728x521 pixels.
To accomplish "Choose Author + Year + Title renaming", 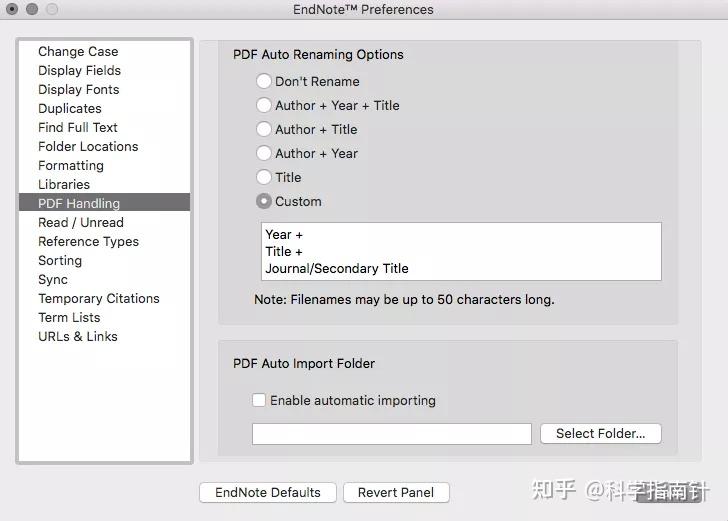I will click(x=264, y=105).
